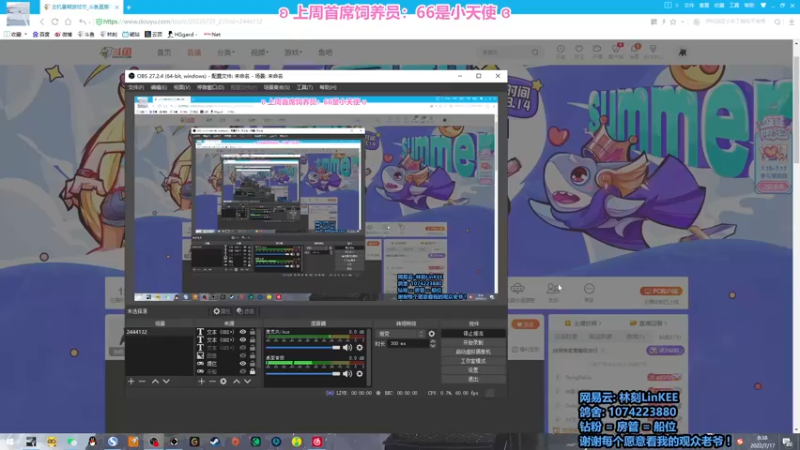Click the browser address bar URL

click(184, 22)
